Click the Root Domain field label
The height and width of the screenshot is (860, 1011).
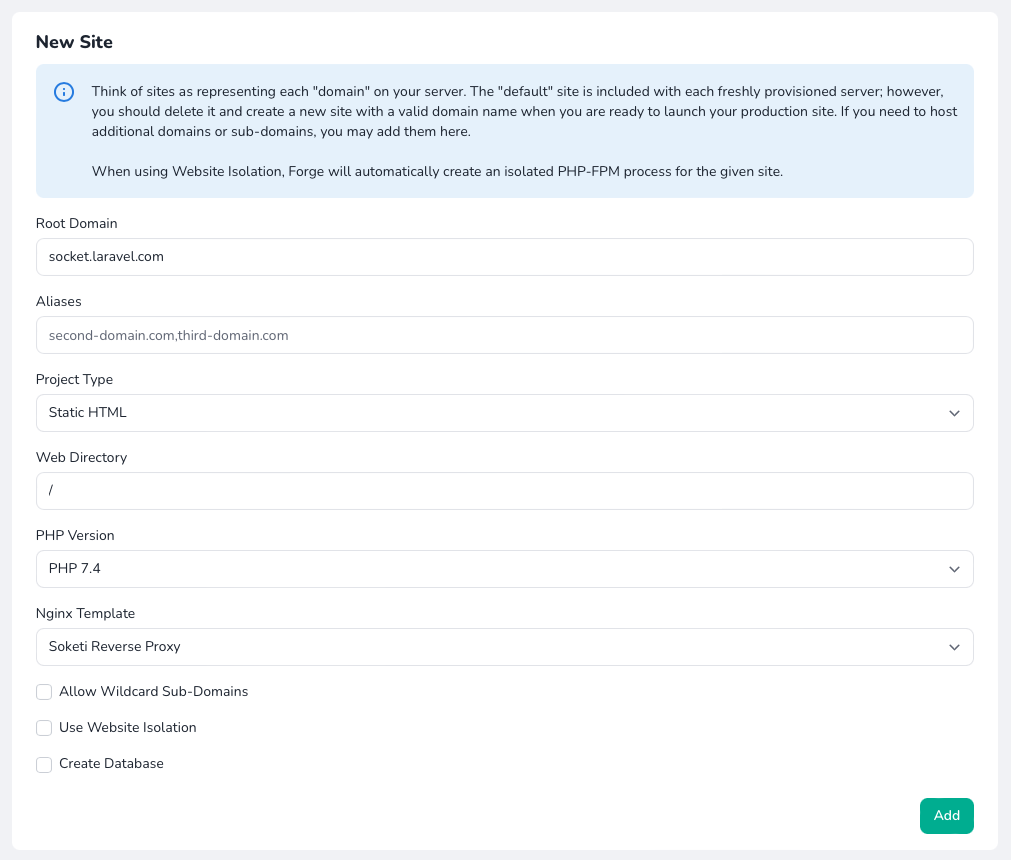tap(77, 223)
